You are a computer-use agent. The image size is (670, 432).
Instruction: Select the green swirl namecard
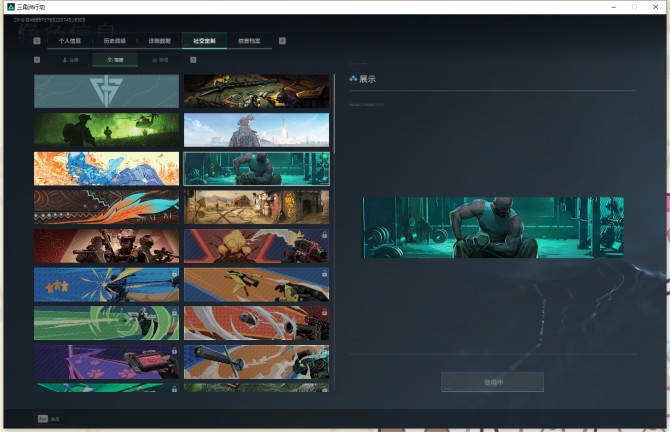106,323
